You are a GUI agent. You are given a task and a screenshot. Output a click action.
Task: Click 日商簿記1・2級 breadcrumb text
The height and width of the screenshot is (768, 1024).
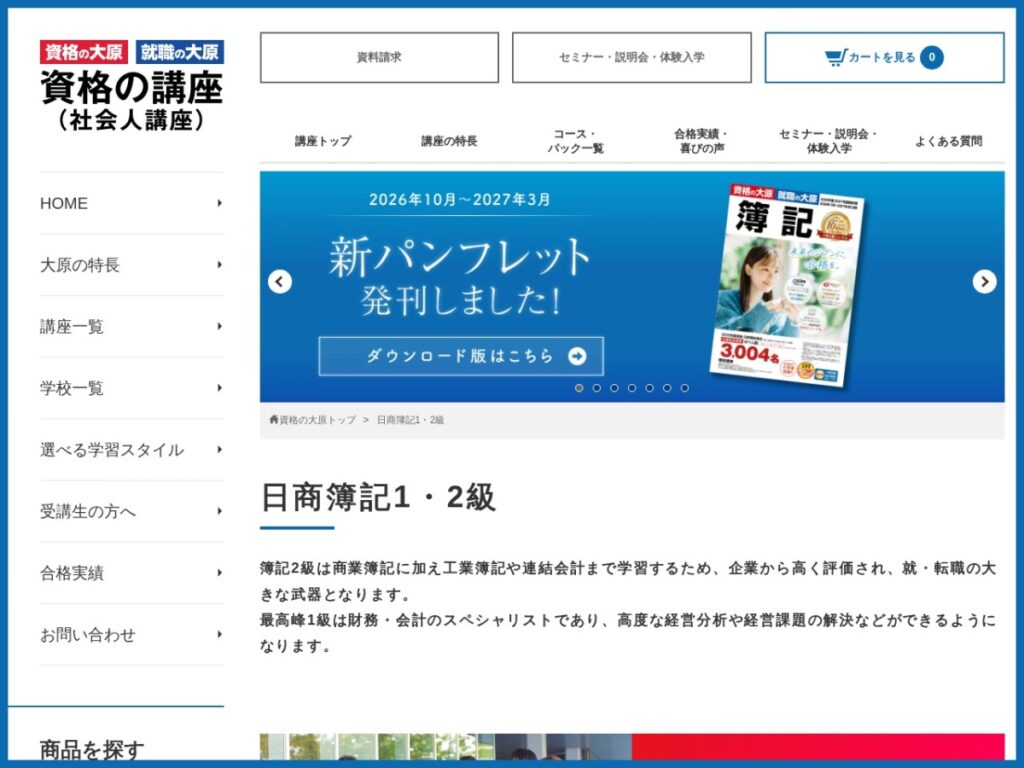[x=410, y=420]
